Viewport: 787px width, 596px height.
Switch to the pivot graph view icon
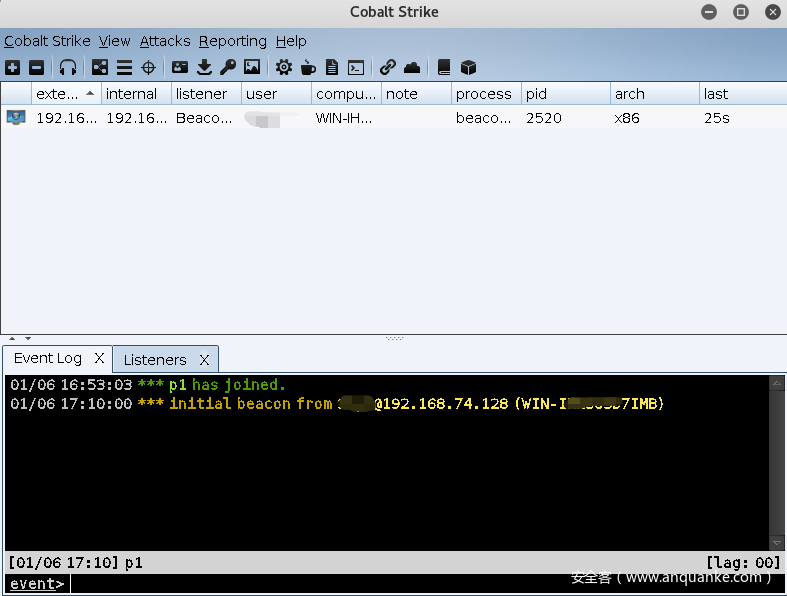[100, 68]
